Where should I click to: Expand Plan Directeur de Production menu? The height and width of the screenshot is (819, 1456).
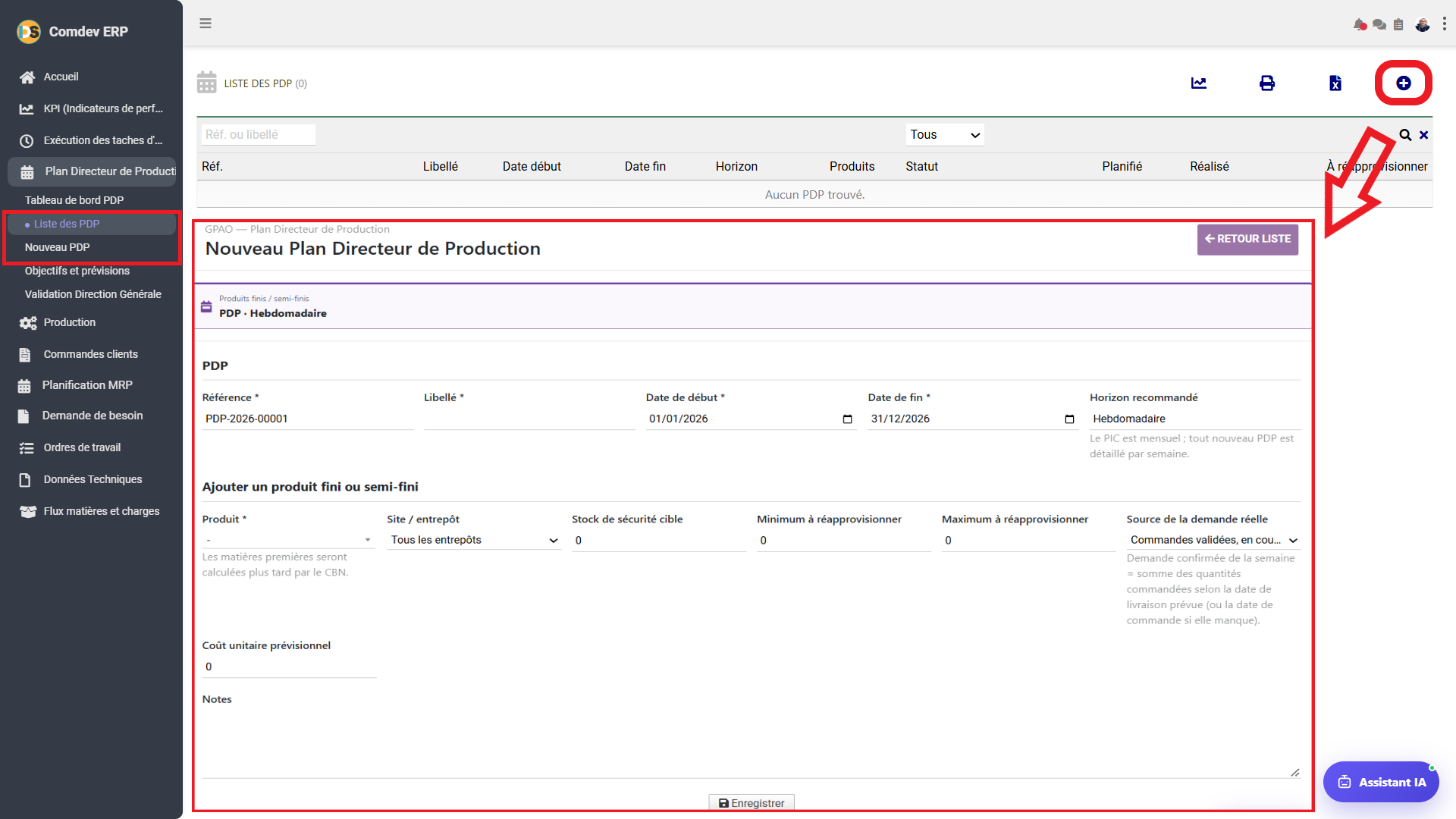point(92,171)
